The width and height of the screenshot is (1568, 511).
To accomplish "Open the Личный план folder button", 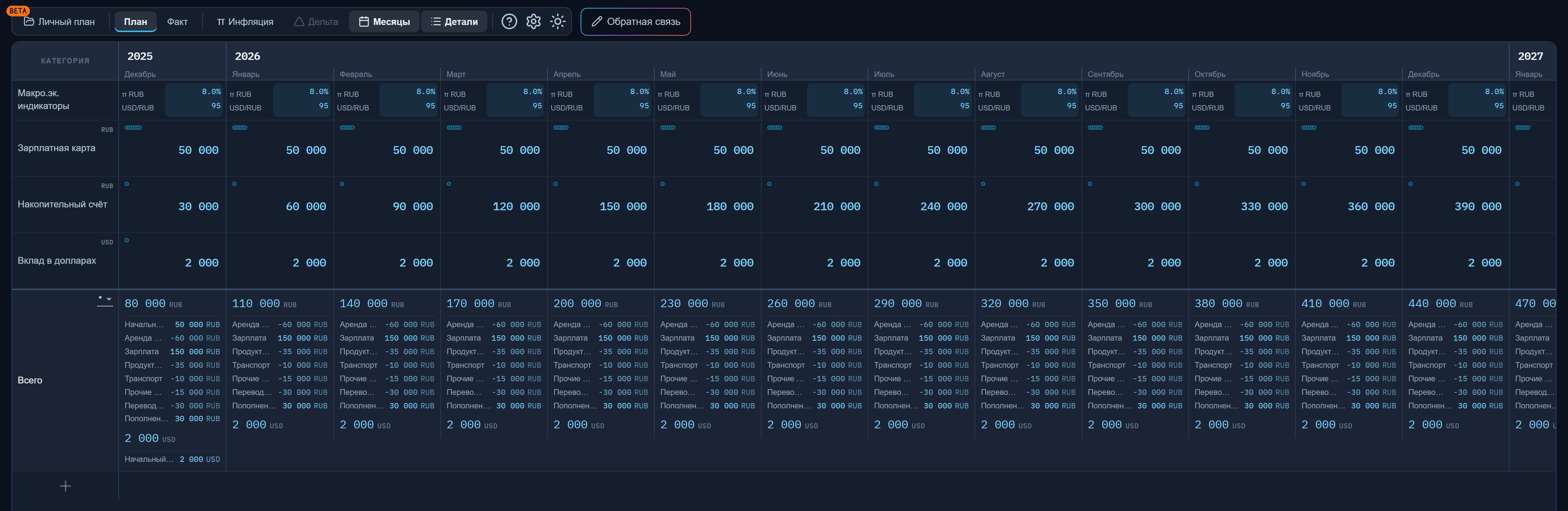I will (59, 21).
